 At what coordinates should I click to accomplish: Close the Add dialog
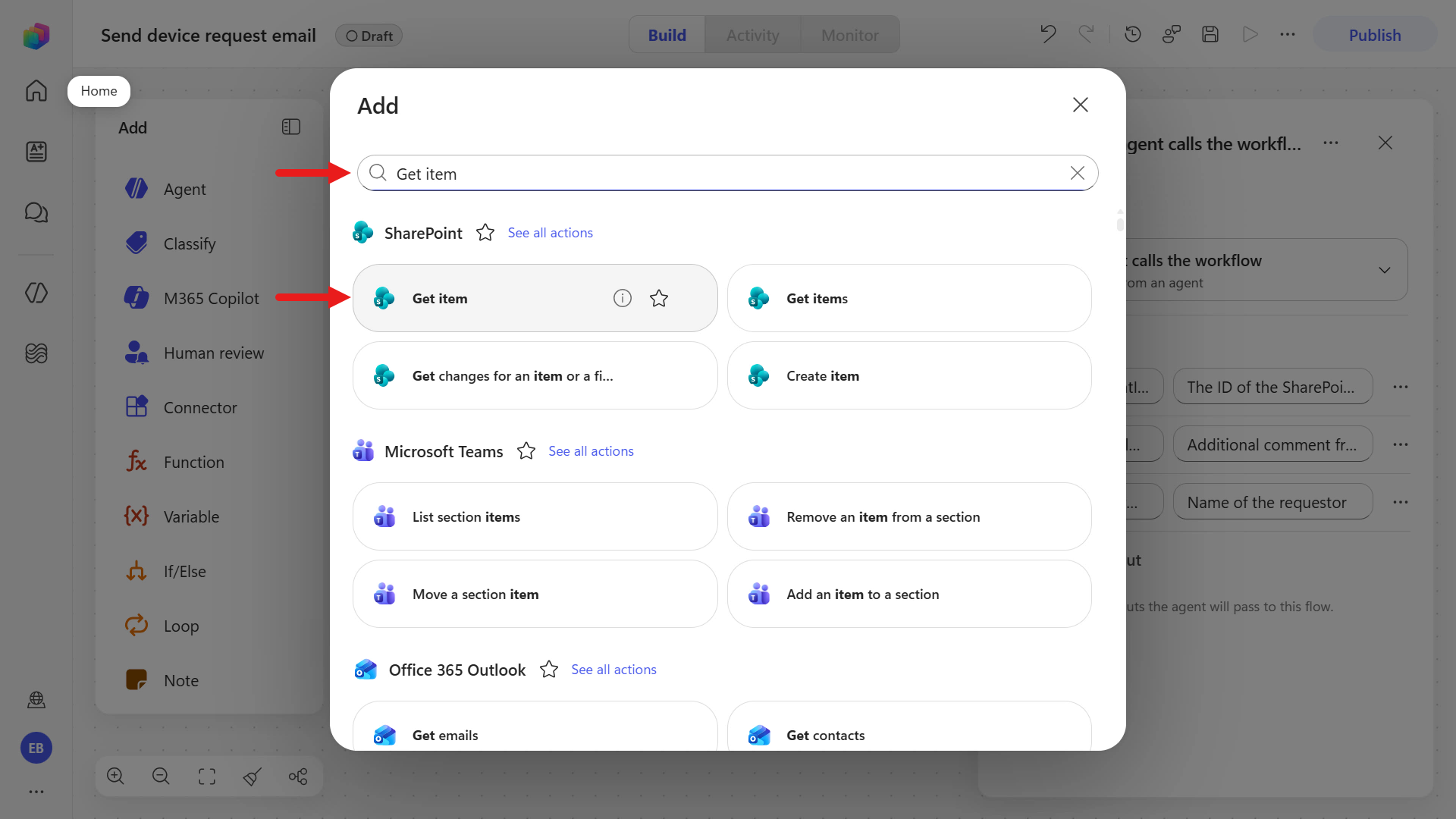pos(1081,105)
